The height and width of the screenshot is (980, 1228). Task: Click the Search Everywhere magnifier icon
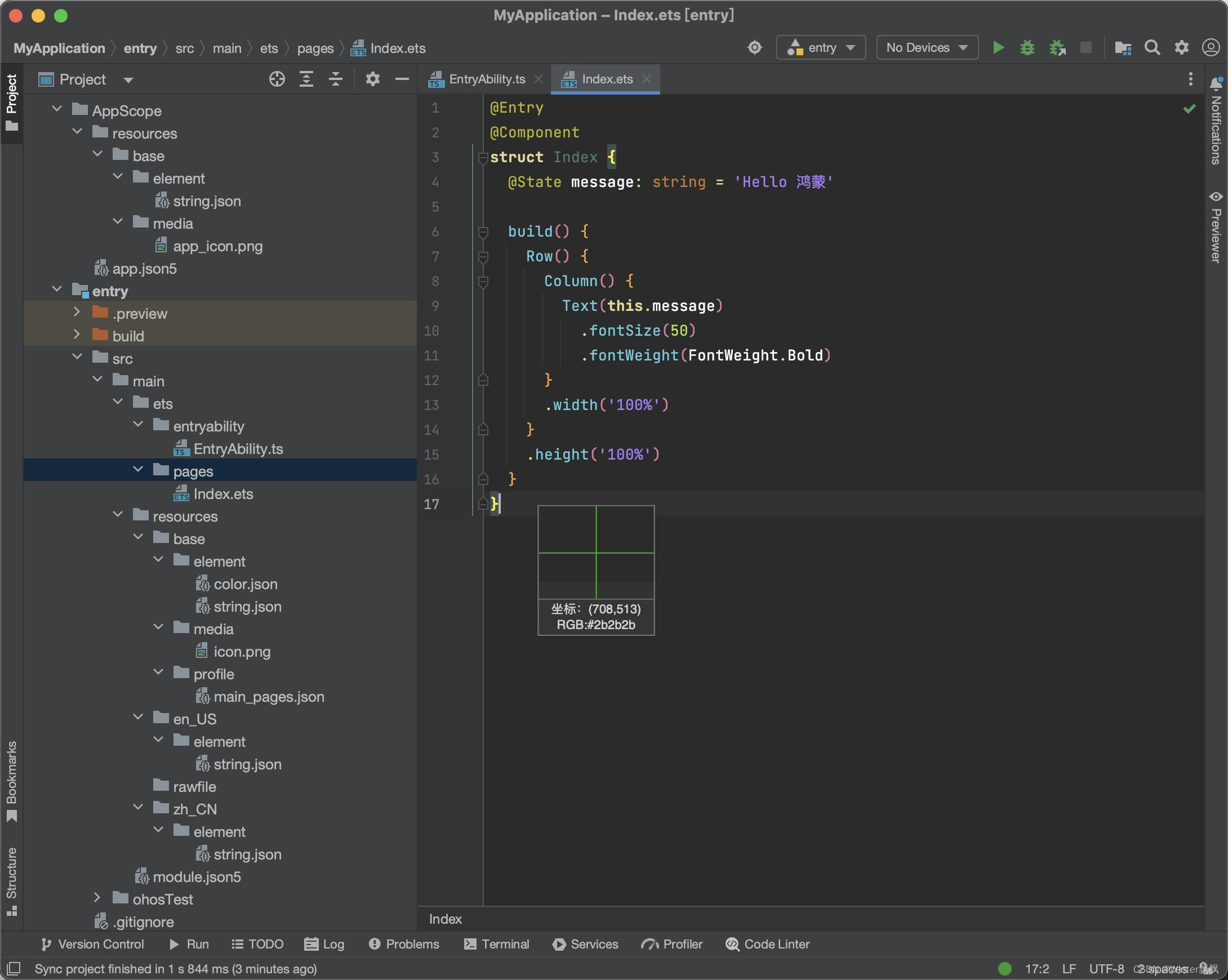coord(1152,48)
